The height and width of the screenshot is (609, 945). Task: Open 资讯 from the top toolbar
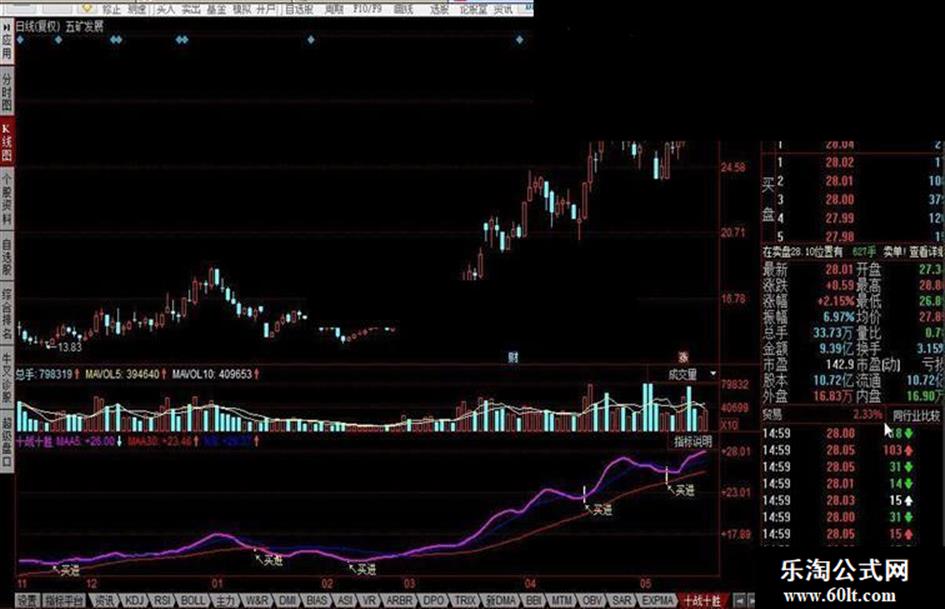click(503, 9)
